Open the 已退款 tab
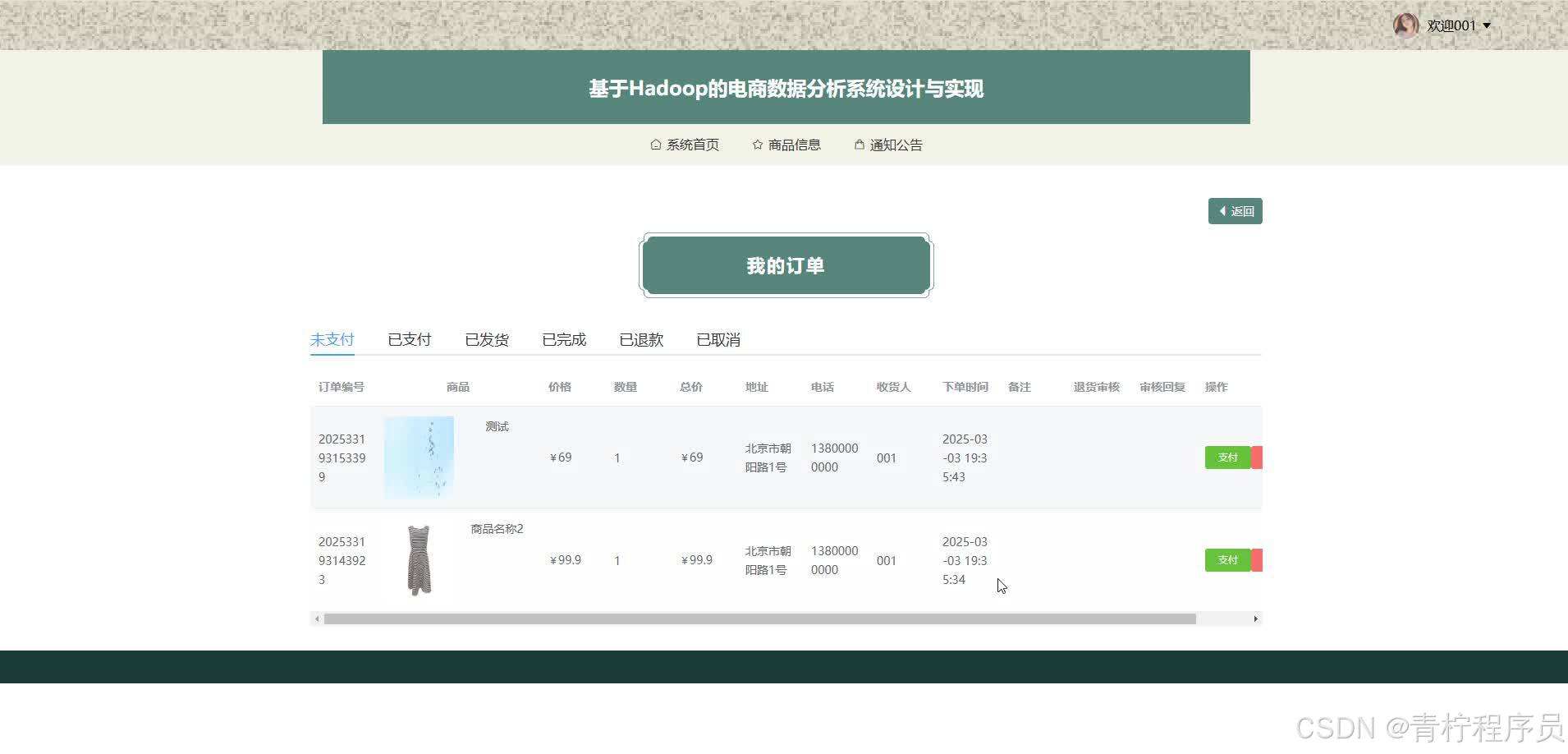The height and width of the screenshot is (754, 1568). pos(640,338)
